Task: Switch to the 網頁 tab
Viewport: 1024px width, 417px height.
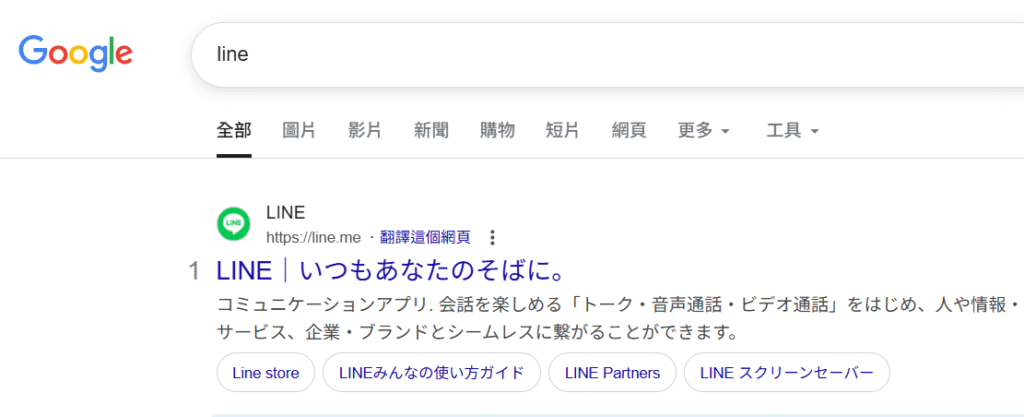Action: (x=628, y=131)
